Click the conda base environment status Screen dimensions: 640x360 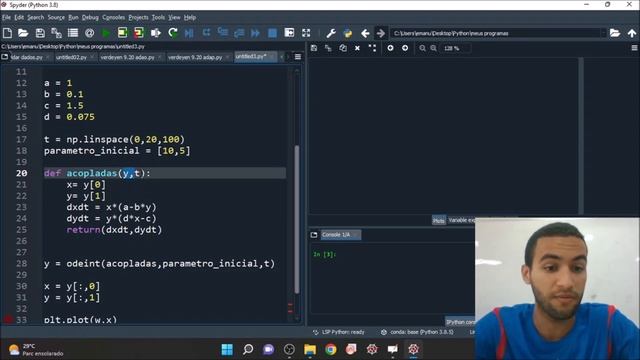417,332
